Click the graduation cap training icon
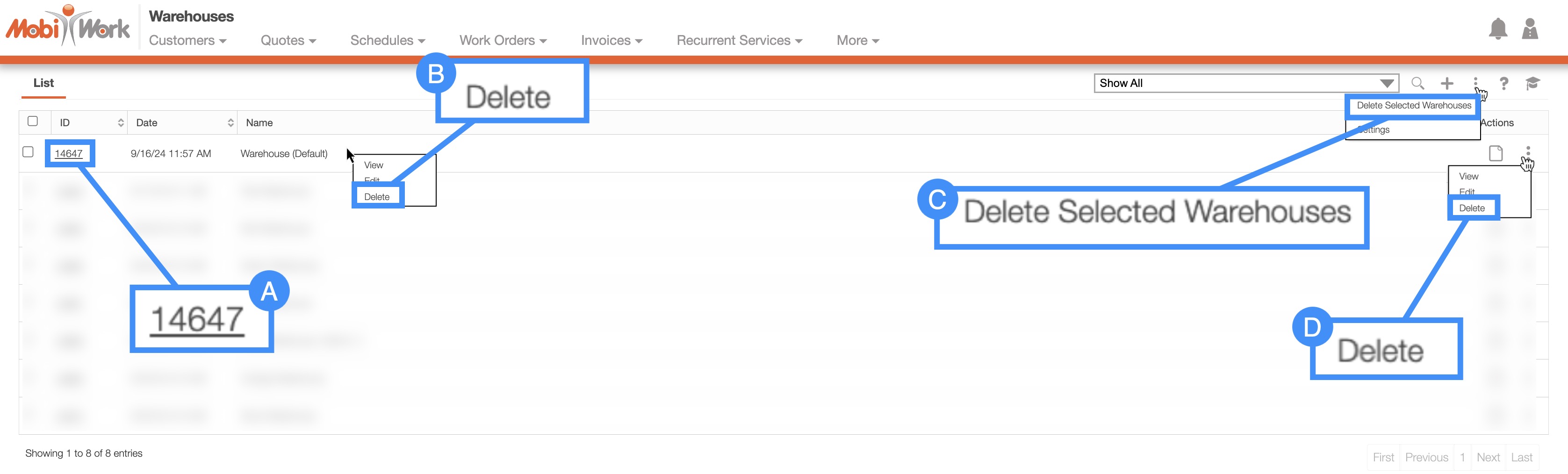This screenshot has height=474, width=1568. click(1532, 83)
